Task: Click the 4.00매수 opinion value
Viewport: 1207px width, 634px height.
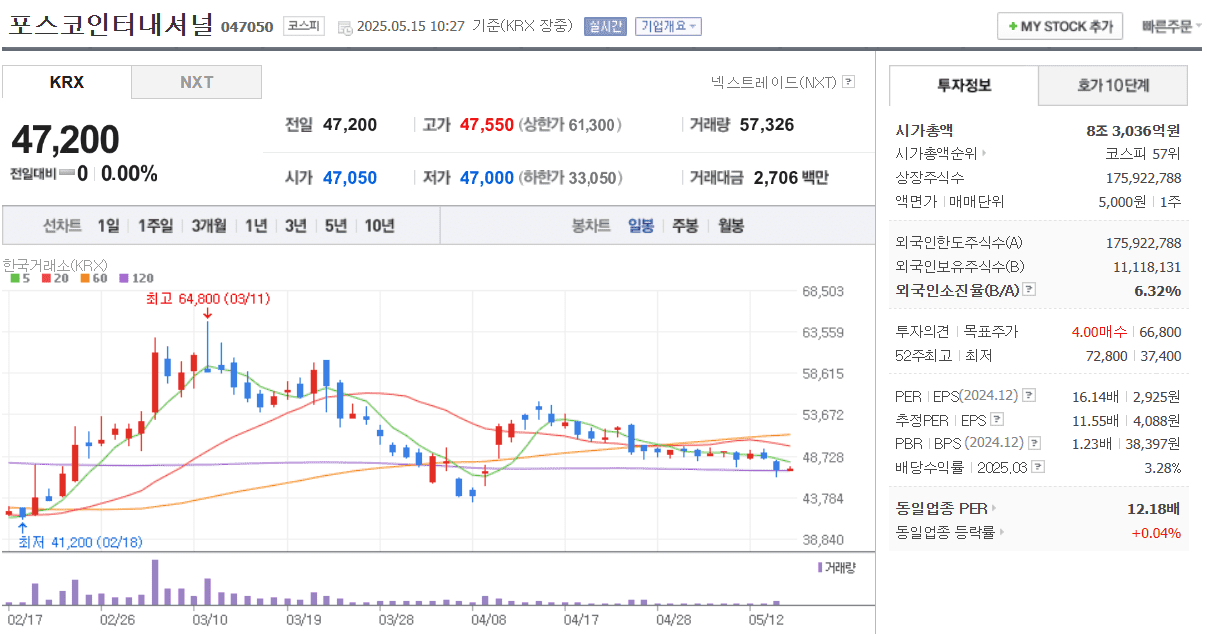Action: [x=1099, y=332]
